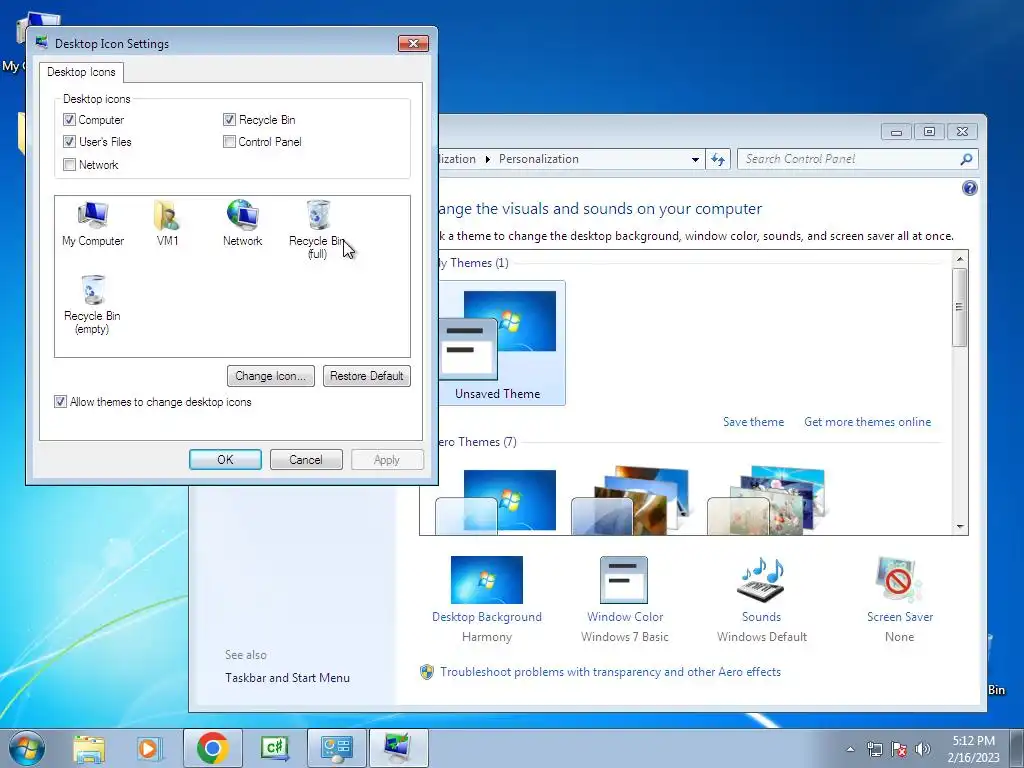The width and height of the screenshot is (1024, 768).
Task: Uncheck the User's Files checkbox
Action: tap(69, 142)
